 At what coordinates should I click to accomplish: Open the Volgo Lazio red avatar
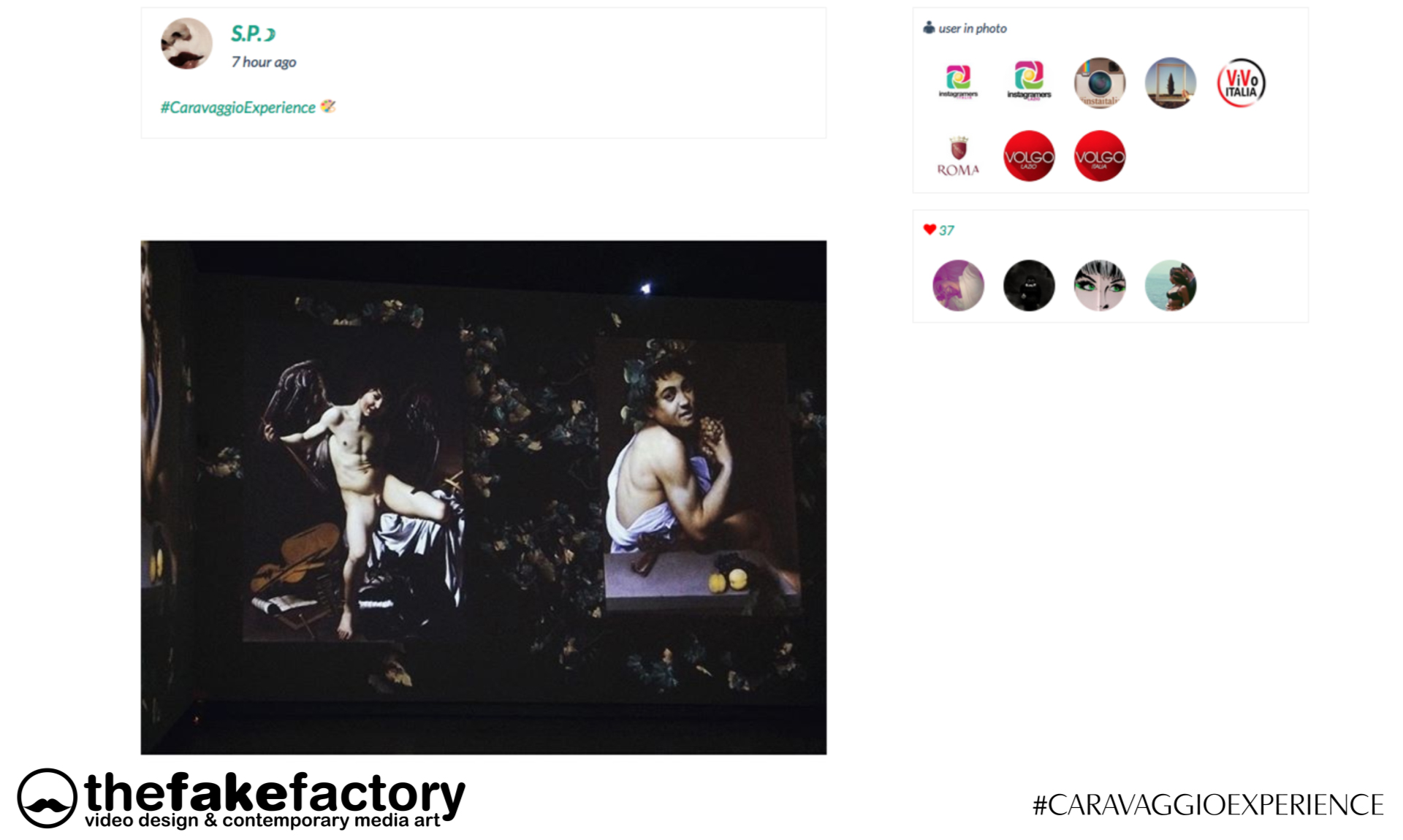tap(1029, 156)
